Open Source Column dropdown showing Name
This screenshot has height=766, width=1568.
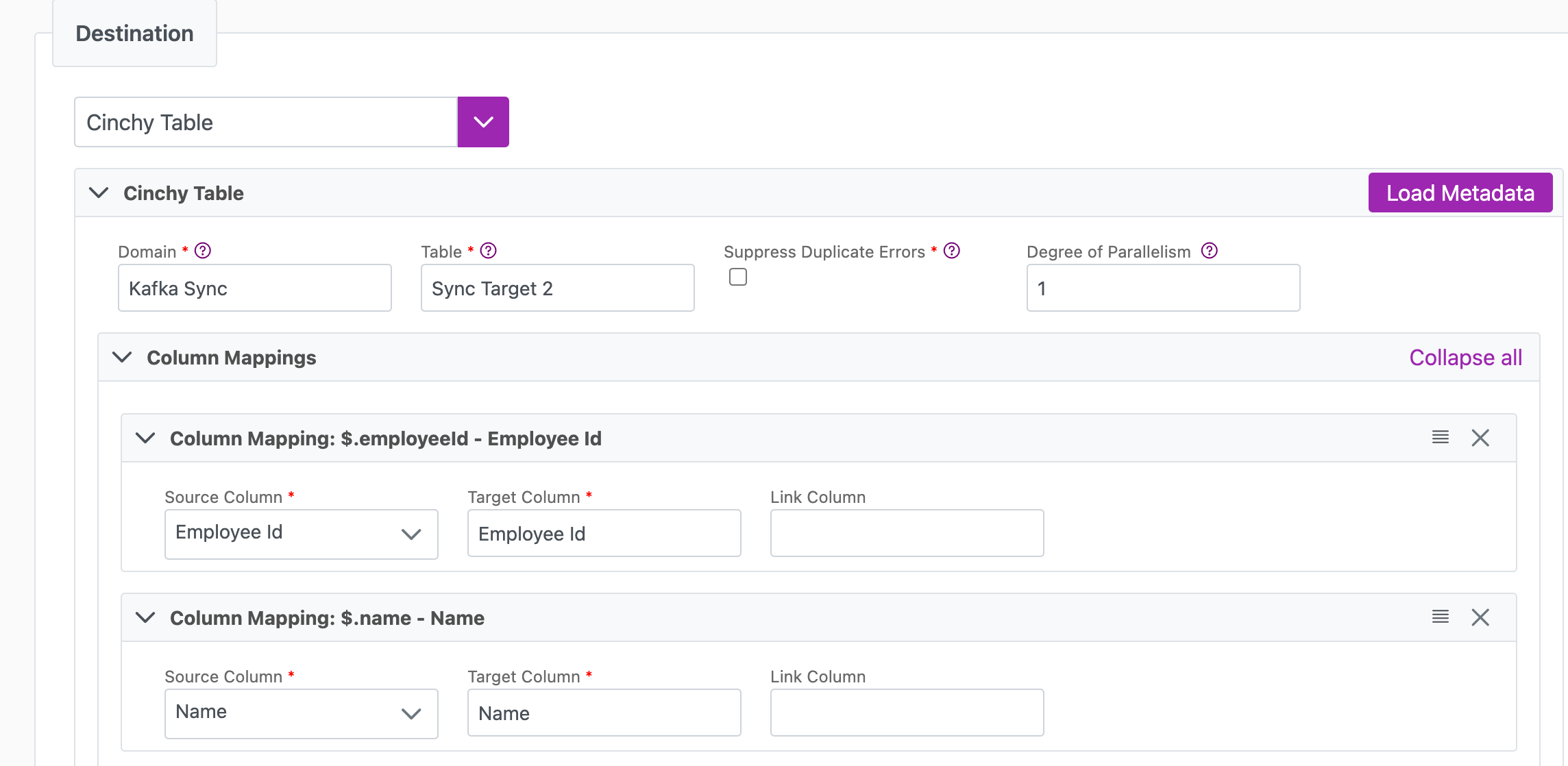(x=302, y=713)
